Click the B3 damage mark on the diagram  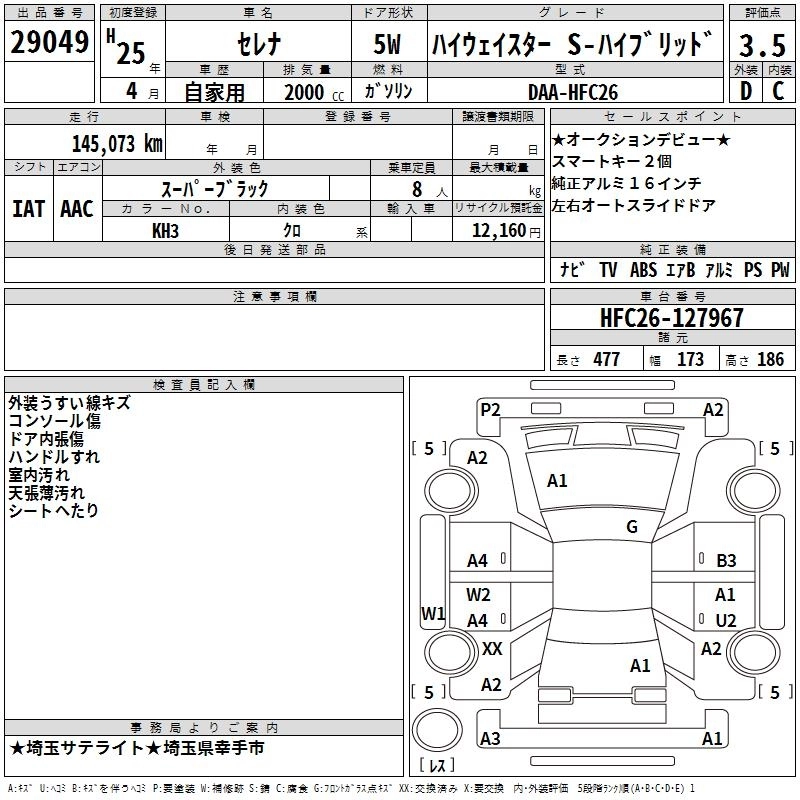(726, 561)
